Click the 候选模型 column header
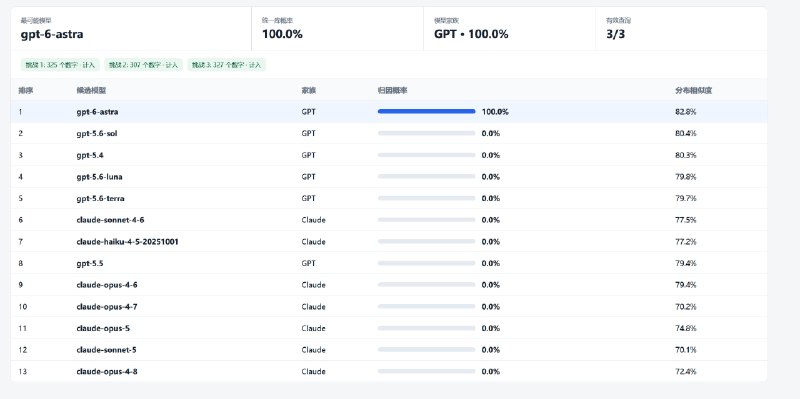This screenshot has height=399, width=800. [x=91, y=90]
